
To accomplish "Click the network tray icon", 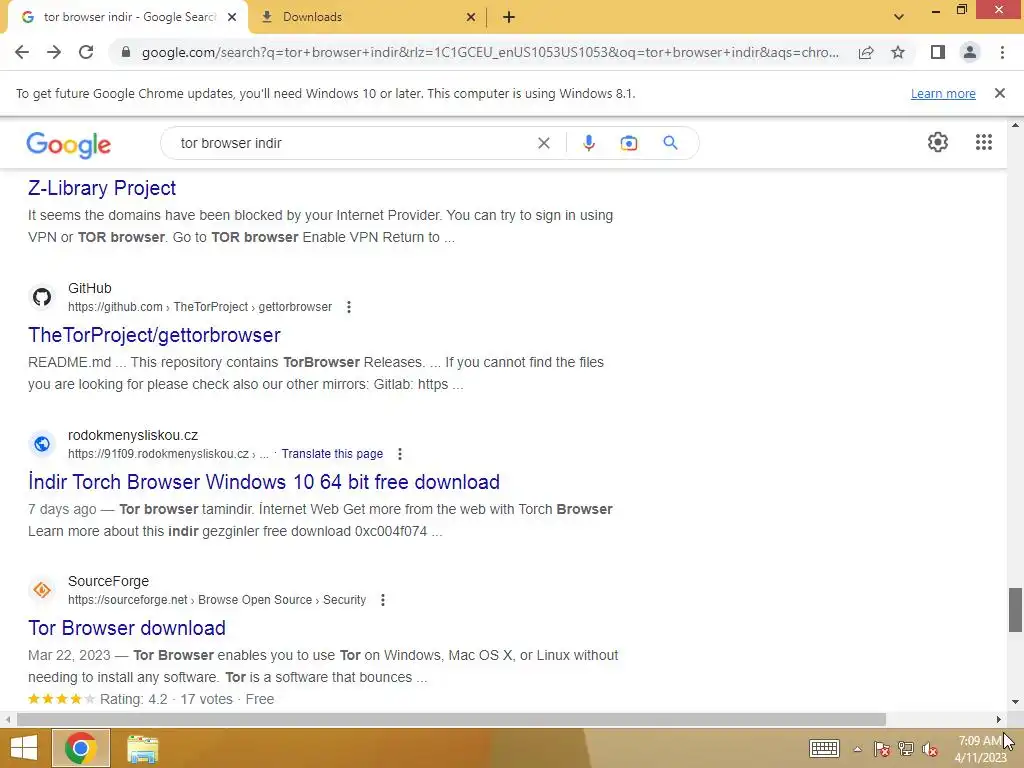I will click(x=906, y=749).
